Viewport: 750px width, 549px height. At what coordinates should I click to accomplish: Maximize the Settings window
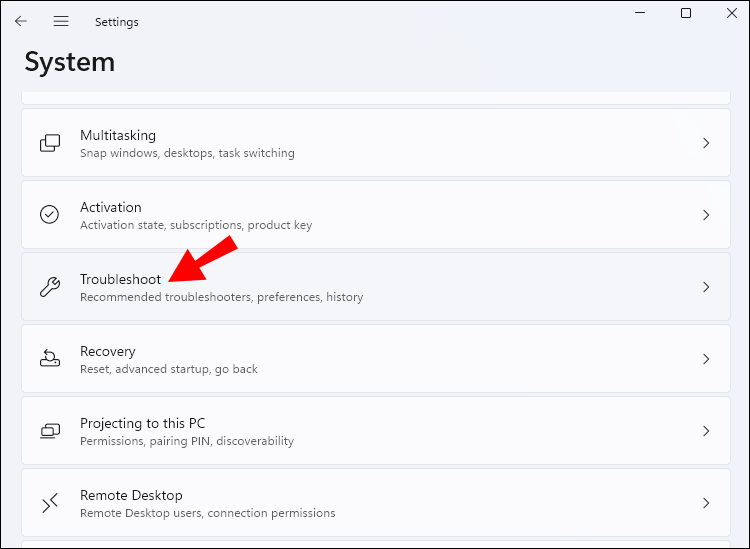(686, 13)
